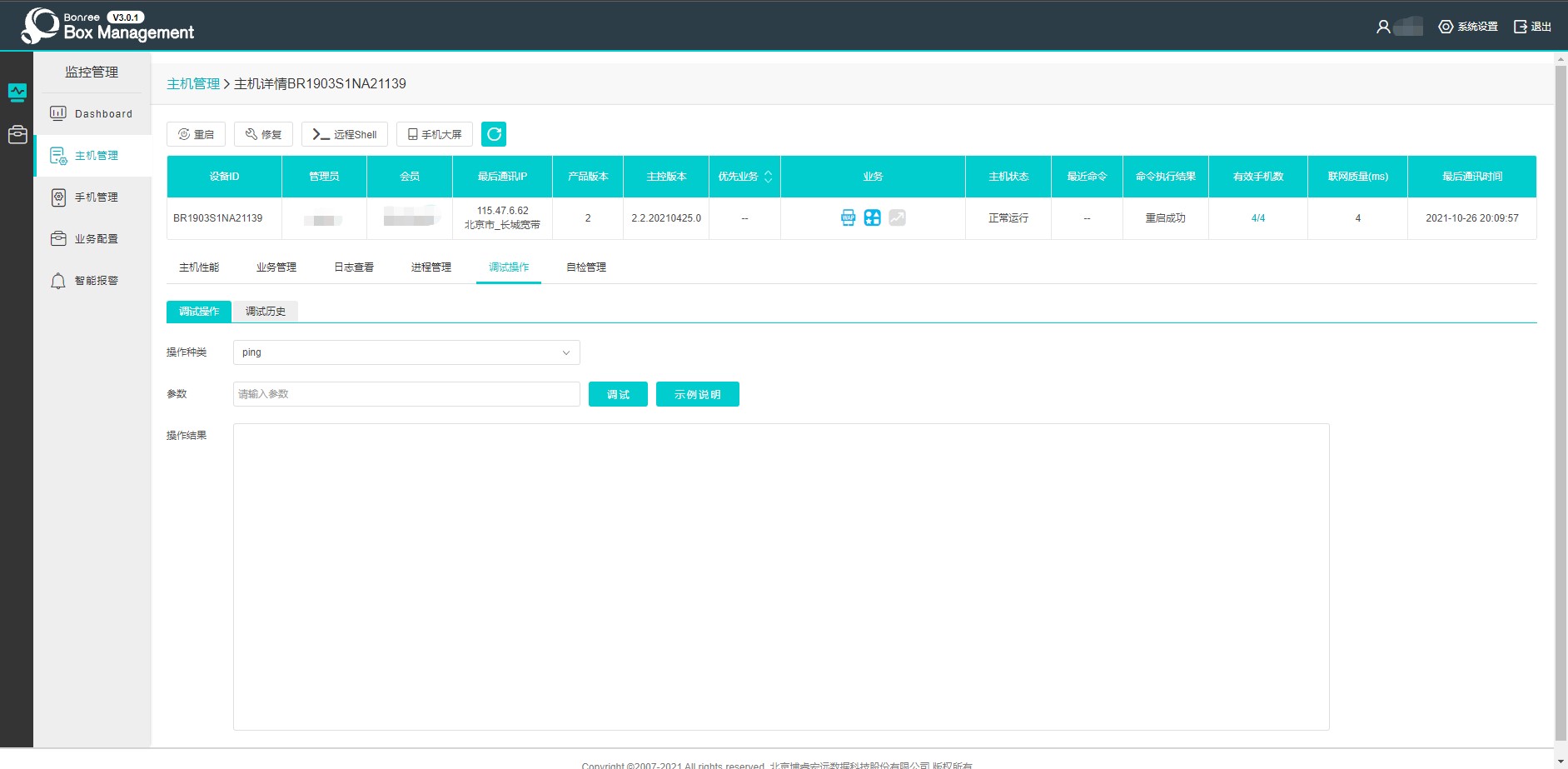Open the 日志查看 tab
The height and width of the screenshot is (769, 1568).
coord(354,267)
